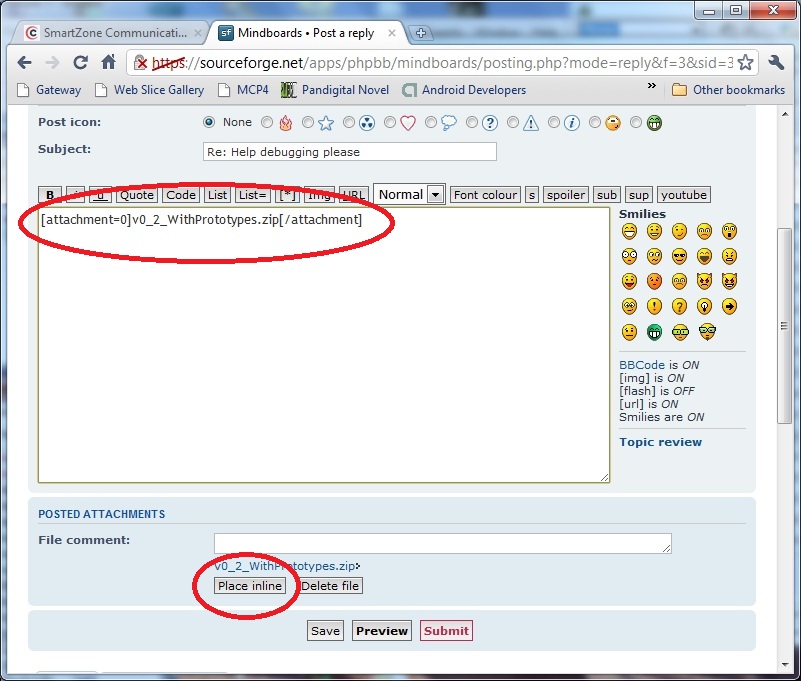The height and width of the screenshot is (681, 801).
Task: Insert the exclamation mark smiley
Action: click(654, 307)
